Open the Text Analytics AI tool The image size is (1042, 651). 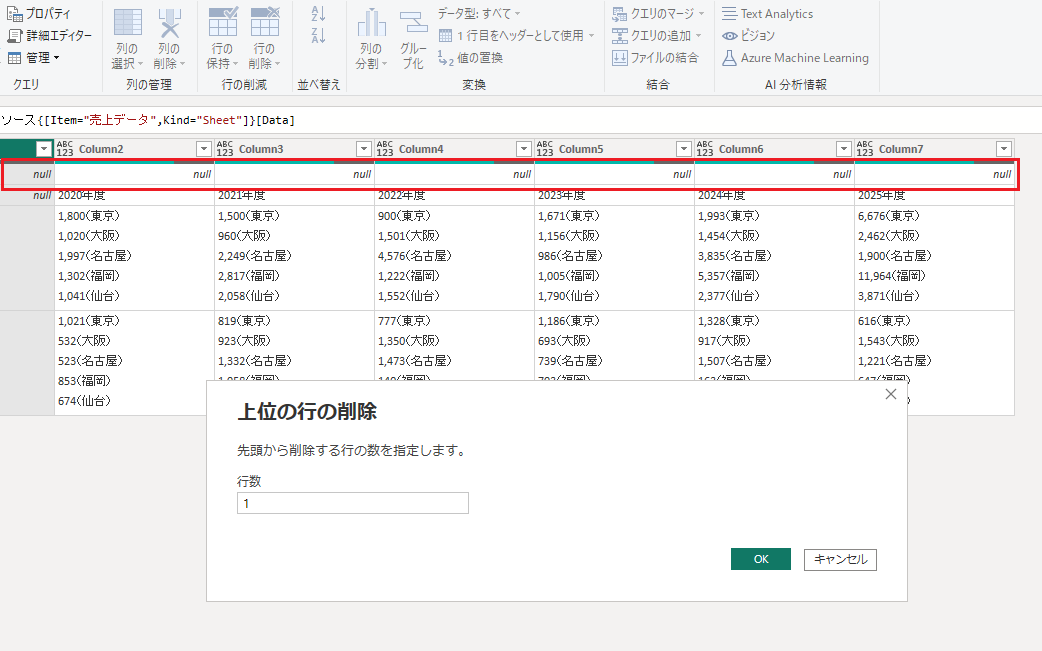(x=767, y=14)
